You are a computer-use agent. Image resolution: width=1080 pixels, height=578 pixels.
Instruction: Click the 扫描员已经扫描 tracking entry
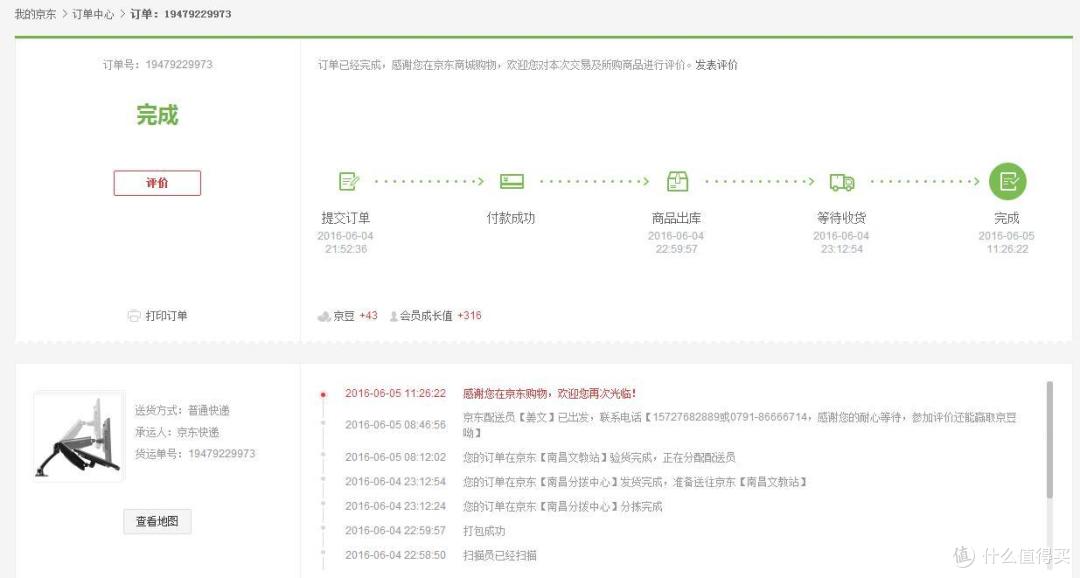500,555
